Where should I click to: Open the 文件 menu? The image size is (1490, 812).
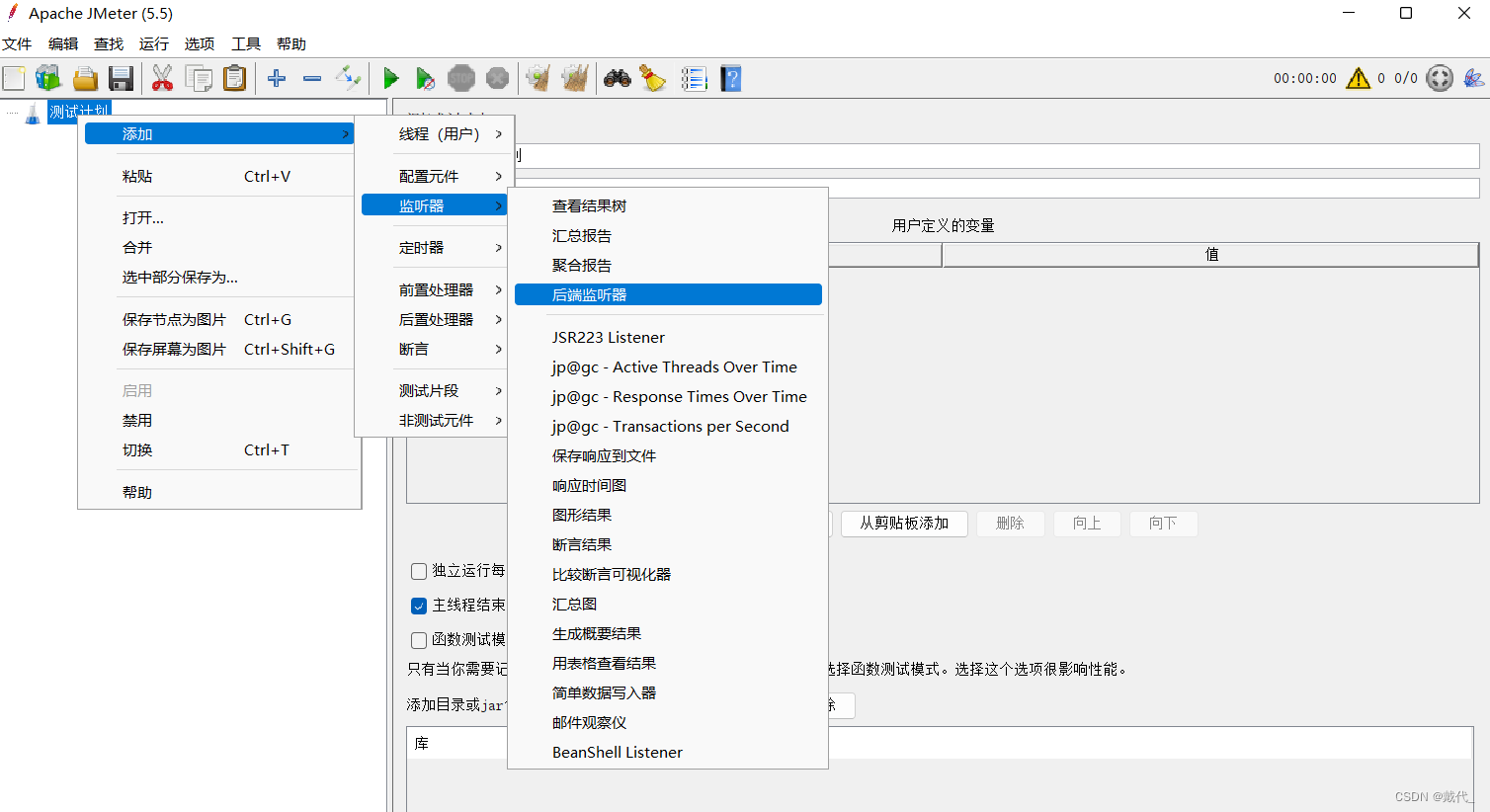coord(17,44)
